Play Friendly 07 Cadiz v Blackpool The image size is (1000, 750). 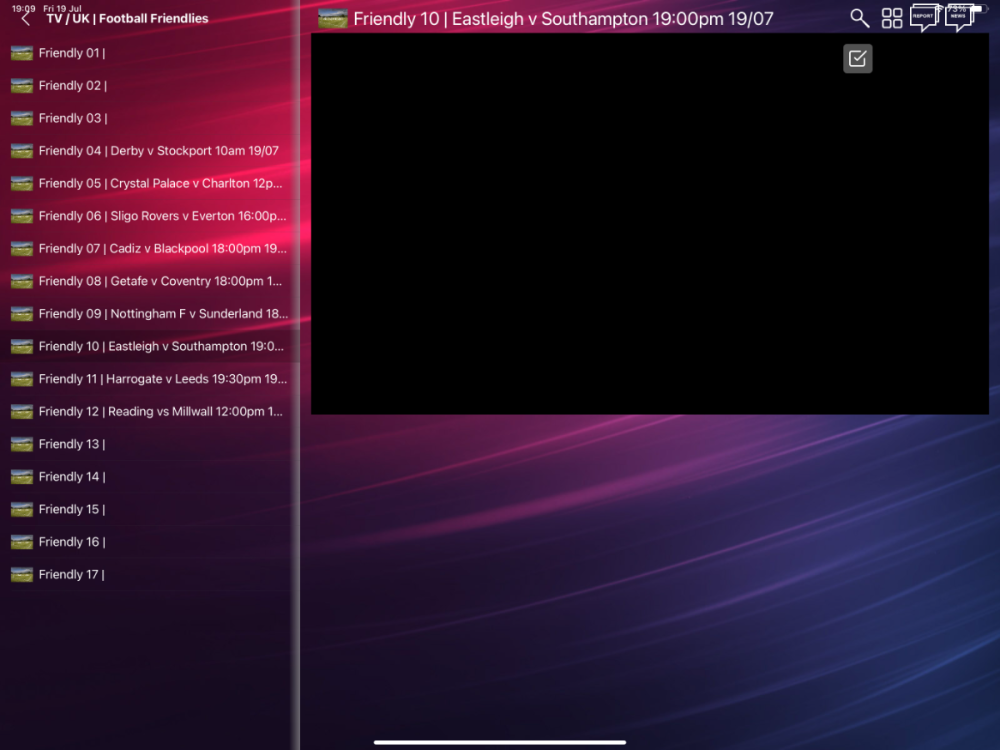(162, 249)
